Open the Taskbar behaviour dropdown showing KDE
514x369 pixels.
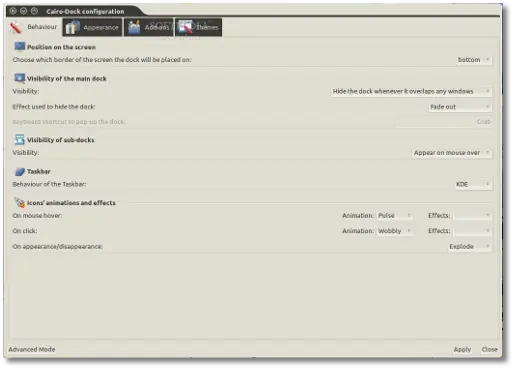(x=473, y=184)
